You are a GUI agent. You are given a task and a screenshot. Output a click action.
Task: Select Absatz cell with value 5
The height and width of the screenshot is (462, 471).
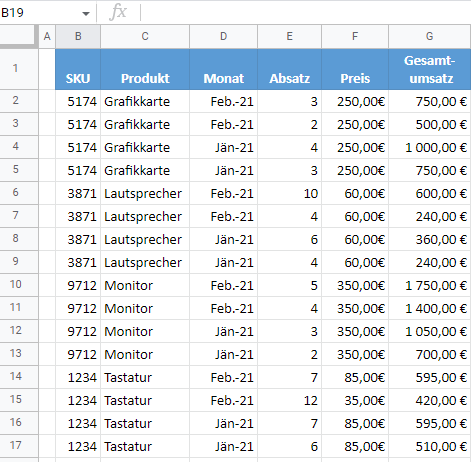pyautogui.click(x=290, y=285)
